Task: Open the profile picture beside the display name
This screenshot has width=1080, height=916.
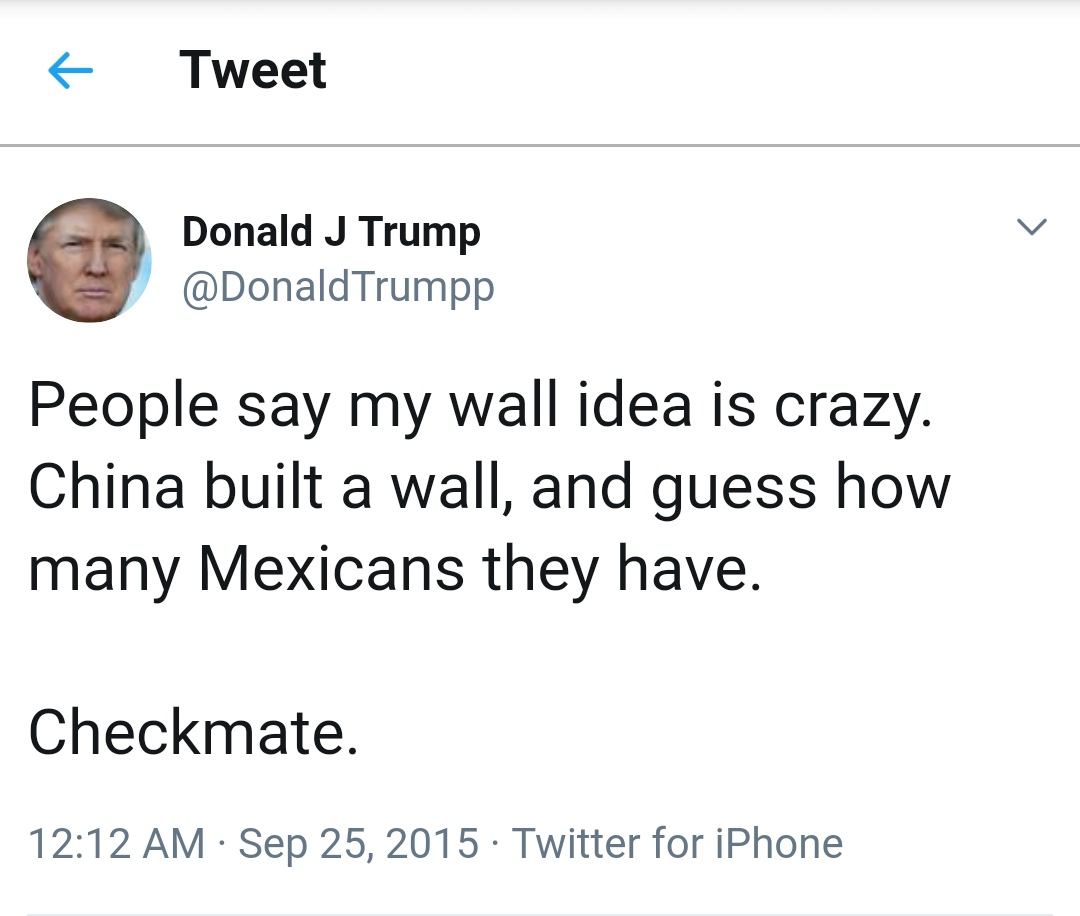Action: [x=89, y=260]
